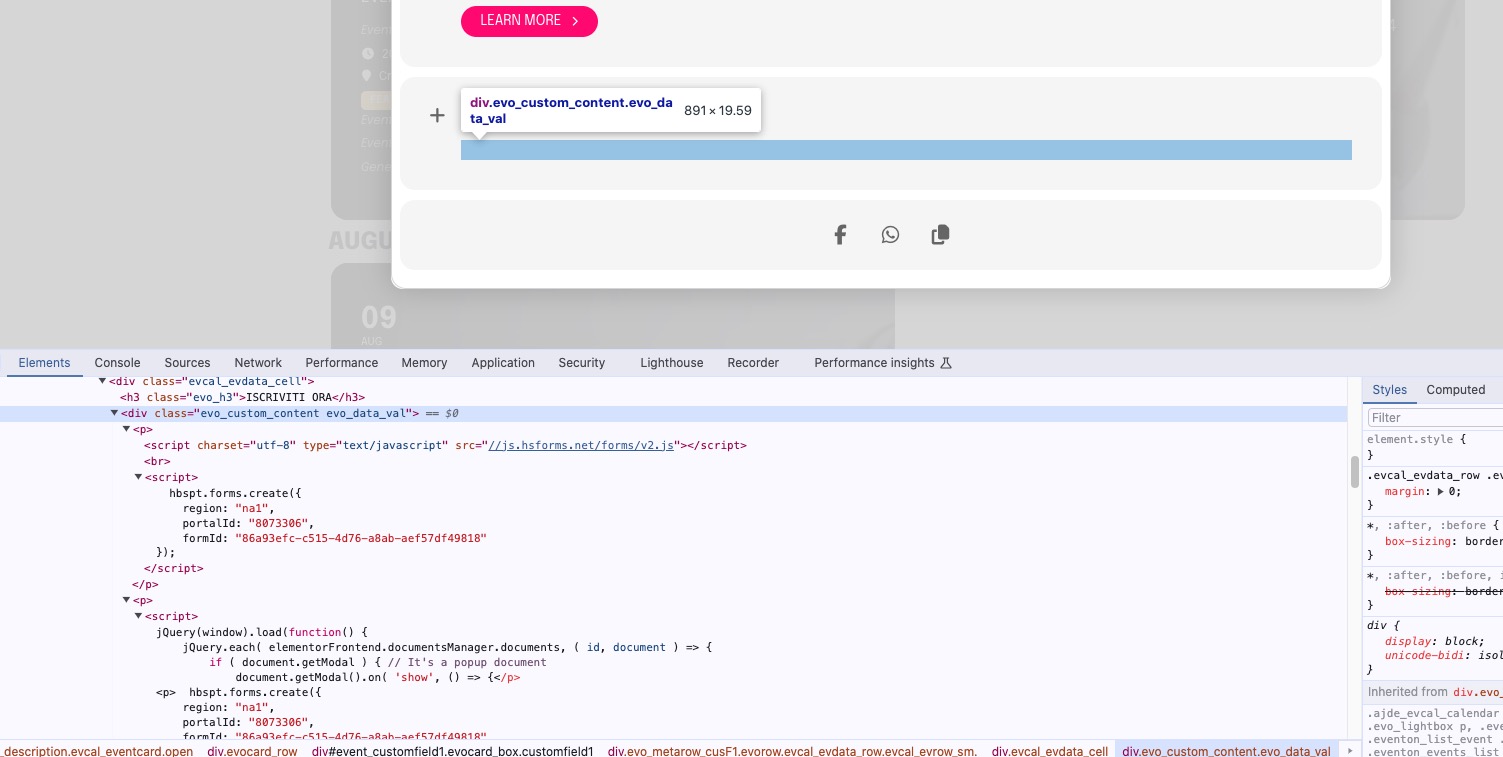The height and width of the screenshot is (757, 1503).
Task: Open the js.hsforms.net v2.js link
Action: coord(581,445)
